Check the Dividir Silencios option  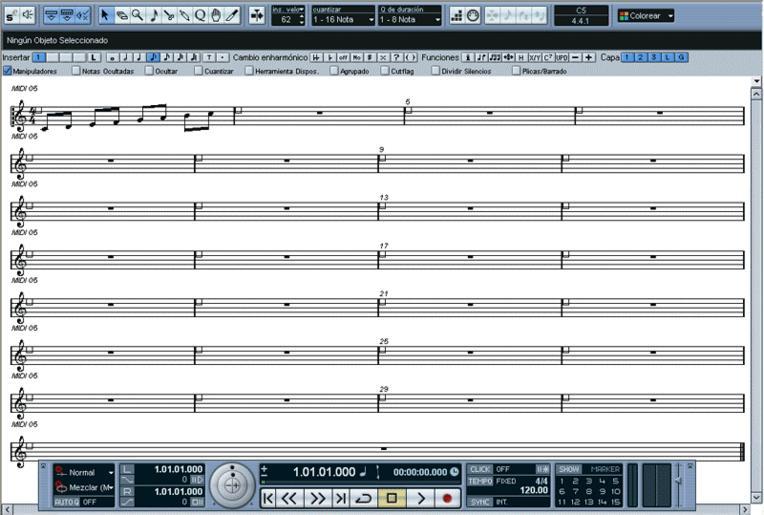coord(436,71)
